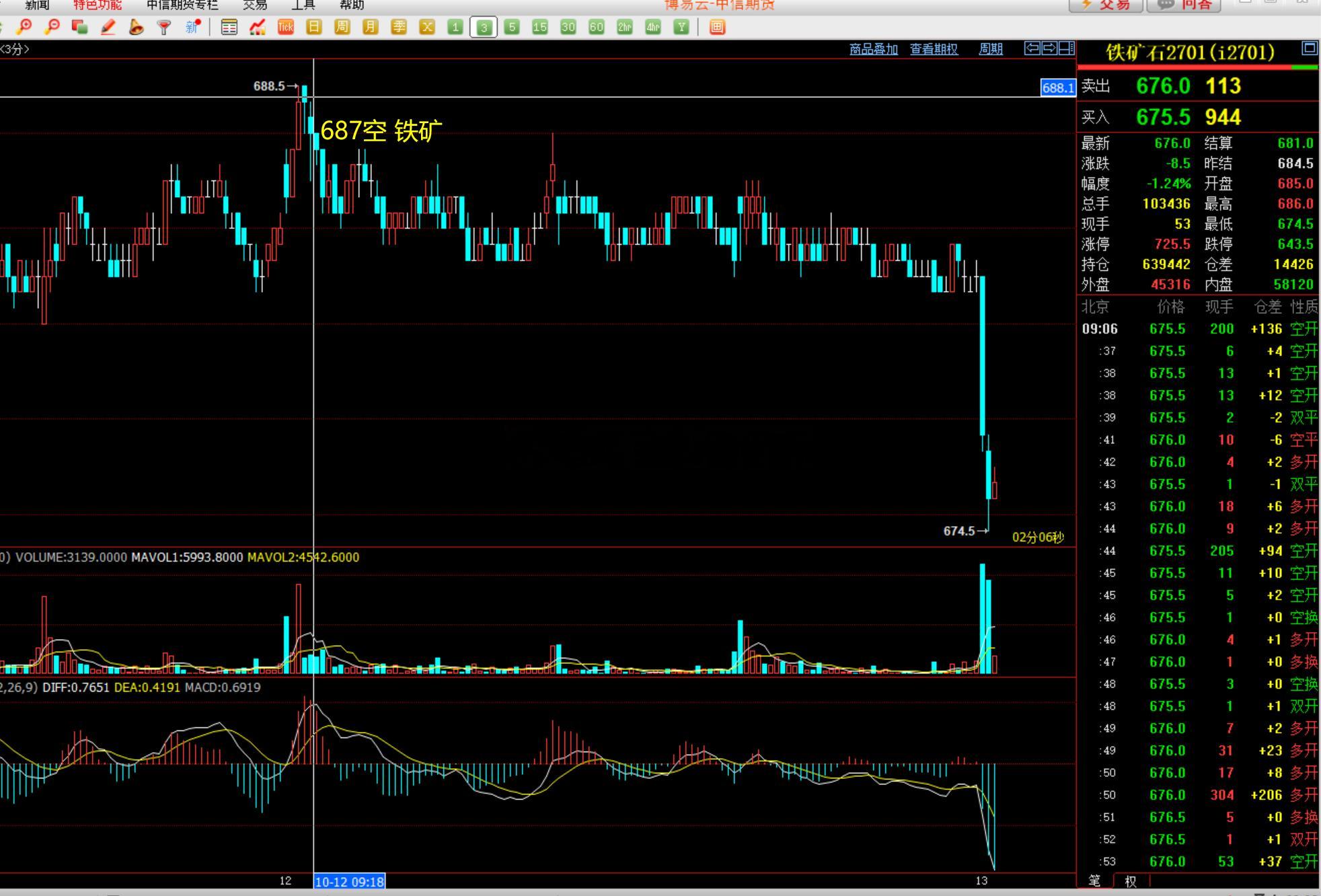The image size is (1321, 896).
Task: Toggle the side panel layout icon
Action: point(1067,48)
